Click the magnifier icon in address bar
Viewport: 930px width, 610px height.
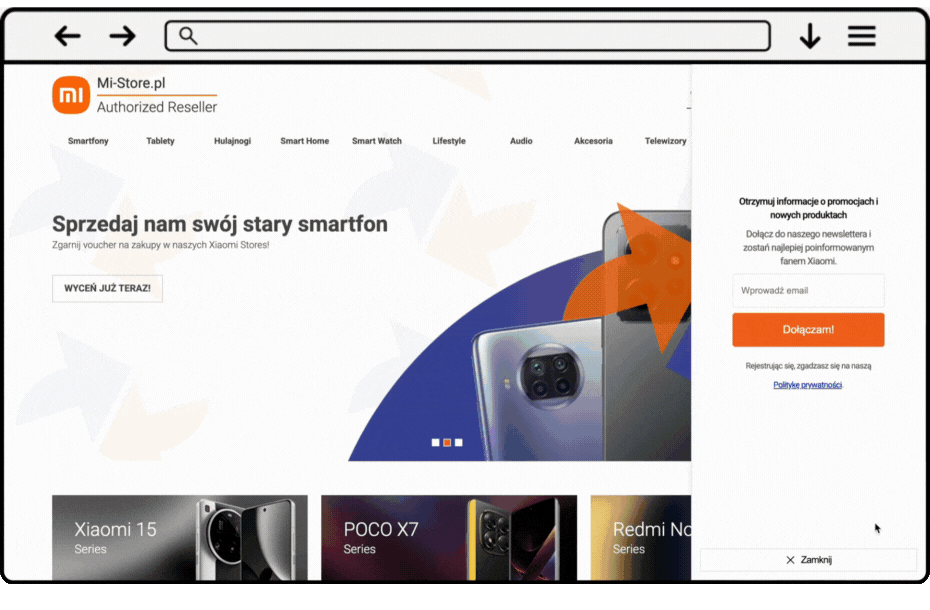click(x=188, y=36)
